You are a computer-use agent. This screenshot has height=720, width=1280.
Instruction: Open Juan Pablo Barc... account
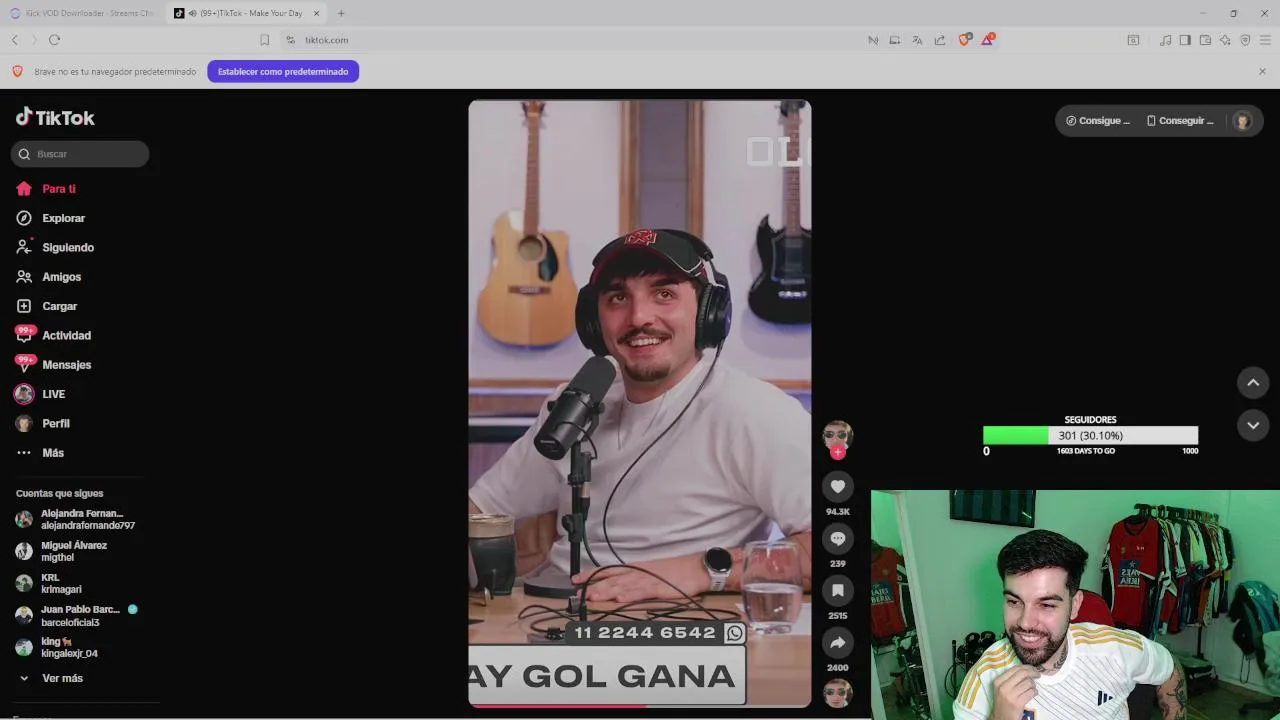(x=77, y=616)
